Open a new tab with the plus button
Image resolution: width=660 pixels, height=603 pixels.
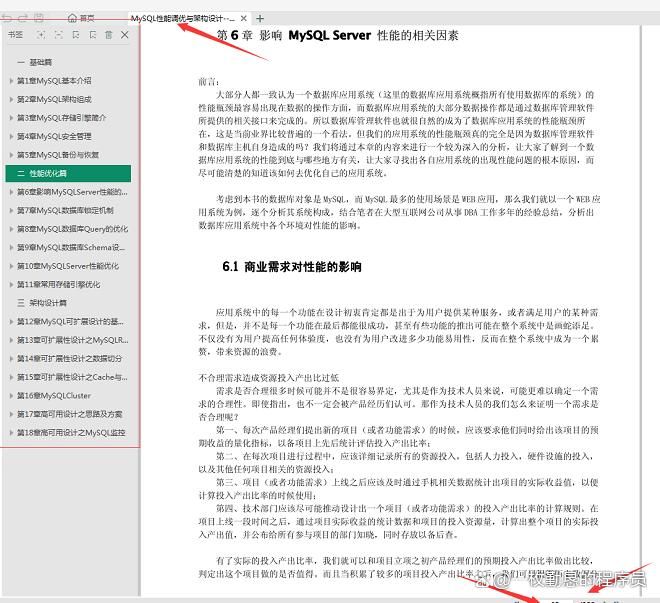(260, 19)
